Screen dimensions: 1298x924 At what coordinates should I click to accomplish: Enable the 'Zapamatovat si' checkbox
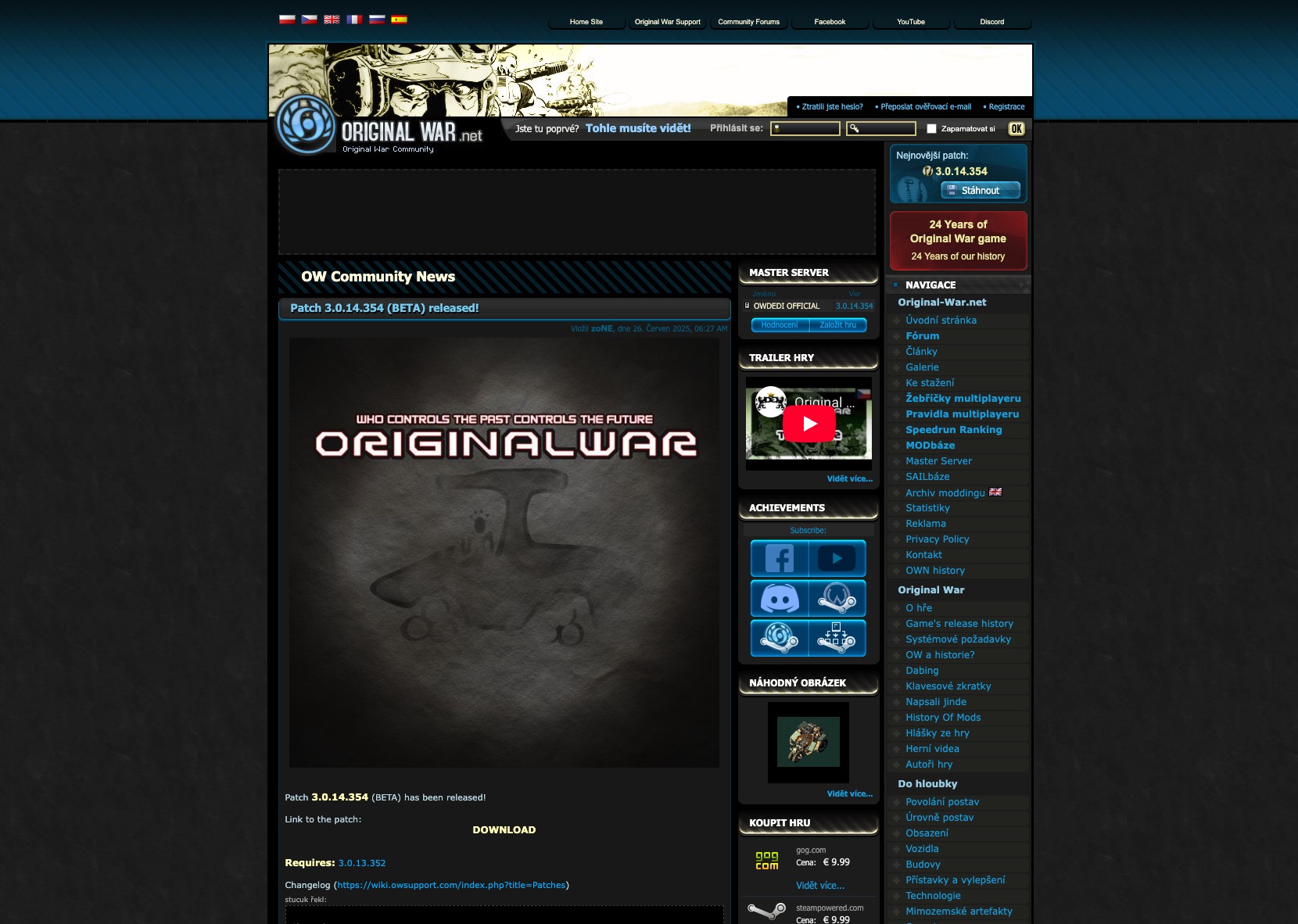931,129
